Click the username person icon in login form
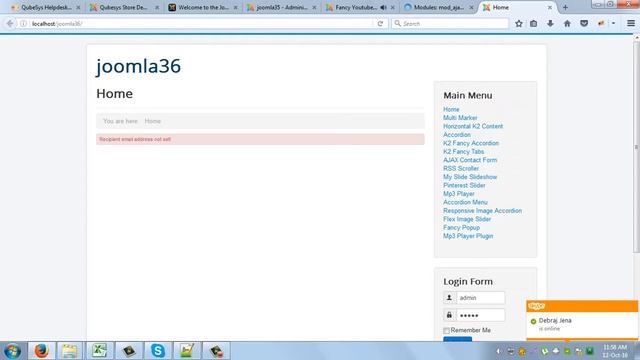The image size is (640, 360). pos(449,298)
